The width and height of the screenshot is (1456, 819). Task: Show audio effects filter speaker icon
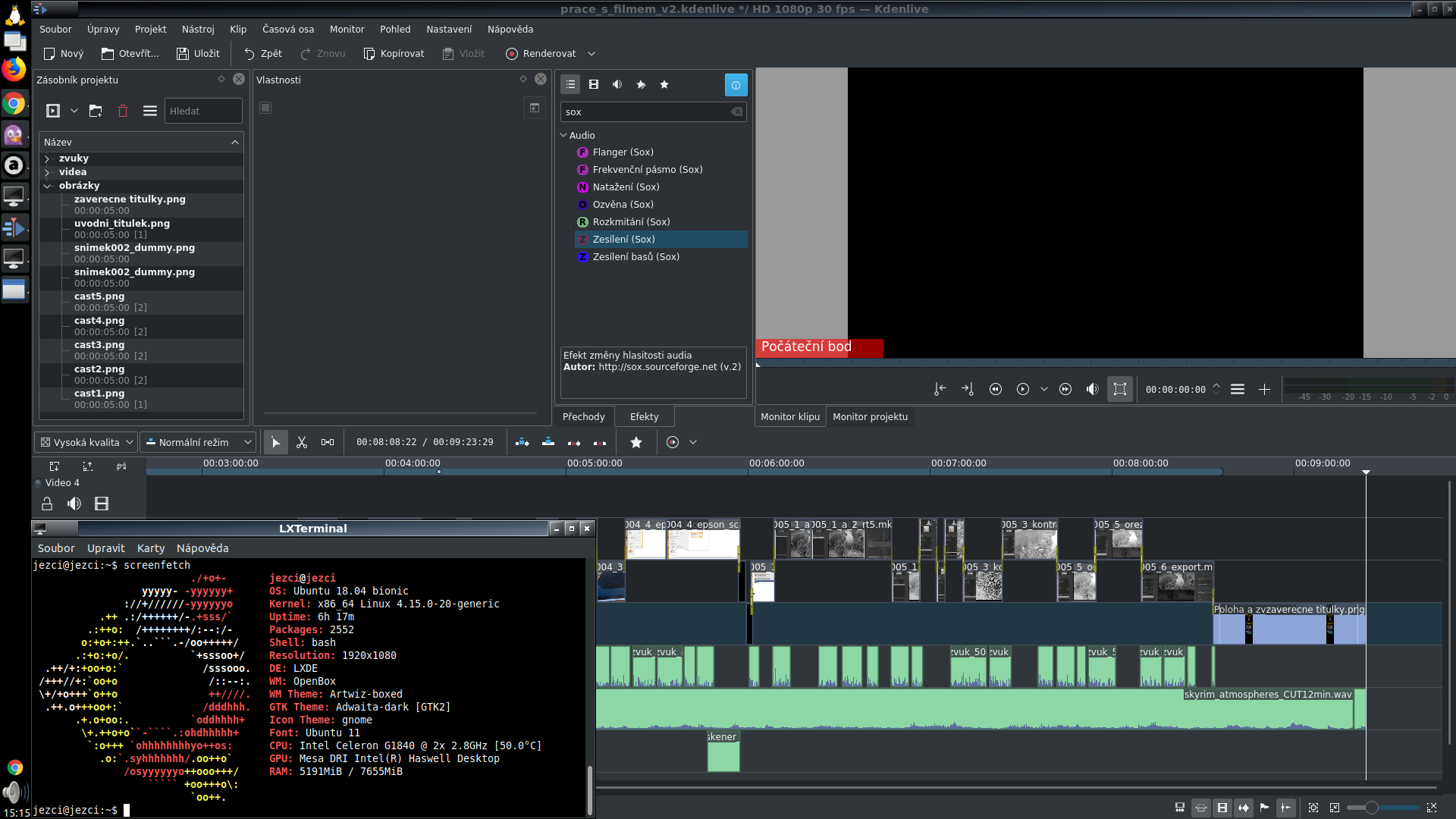tap(617, 84)
